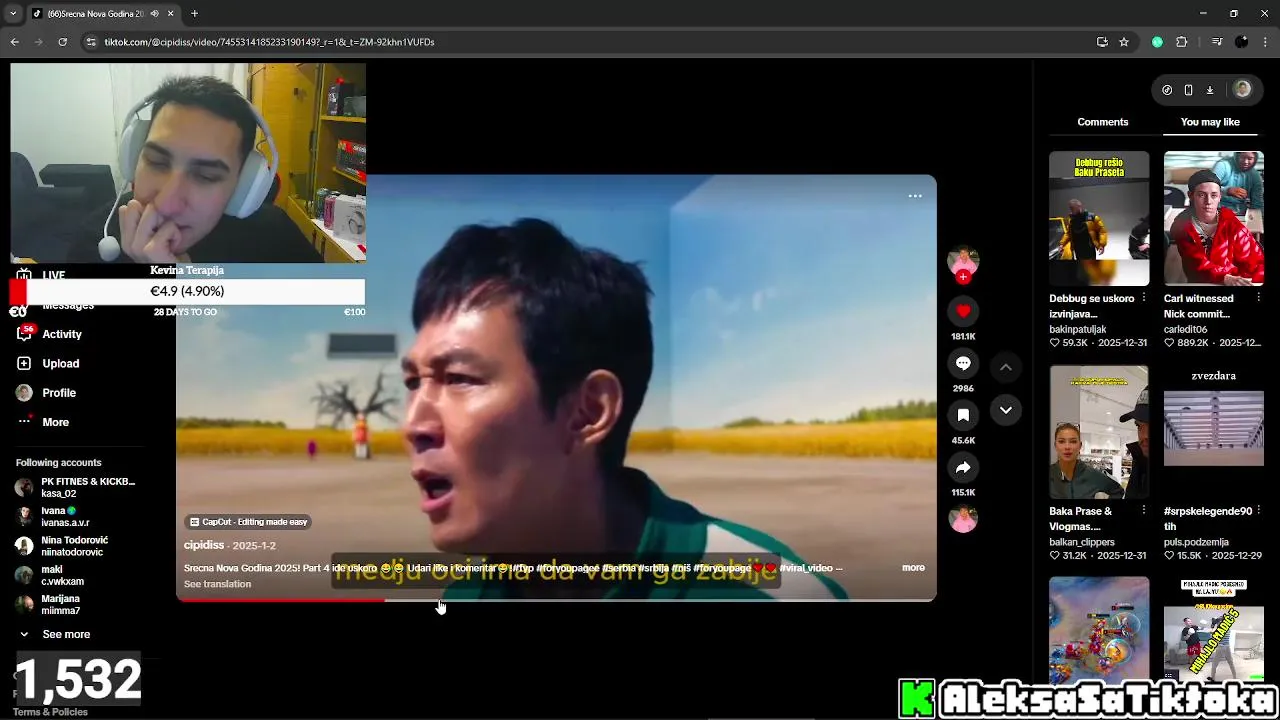Close the Srecna Nova Godina tab
Image resolution: width=1280 pixels, height=720 pixels.
[x=171, y=14]
